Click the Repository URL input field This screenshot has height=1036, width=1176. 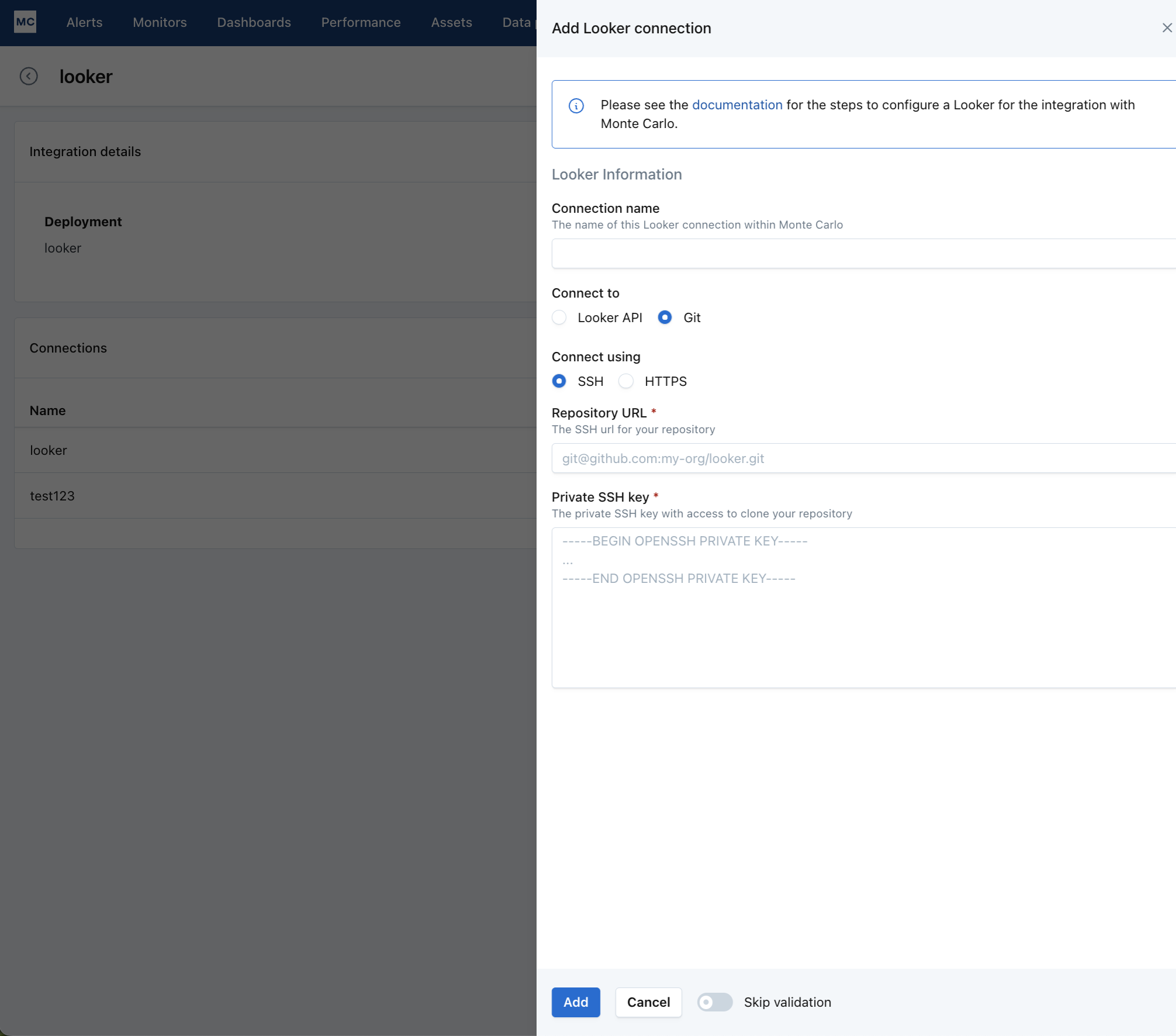pyautogui.click(x=864, y=458)
